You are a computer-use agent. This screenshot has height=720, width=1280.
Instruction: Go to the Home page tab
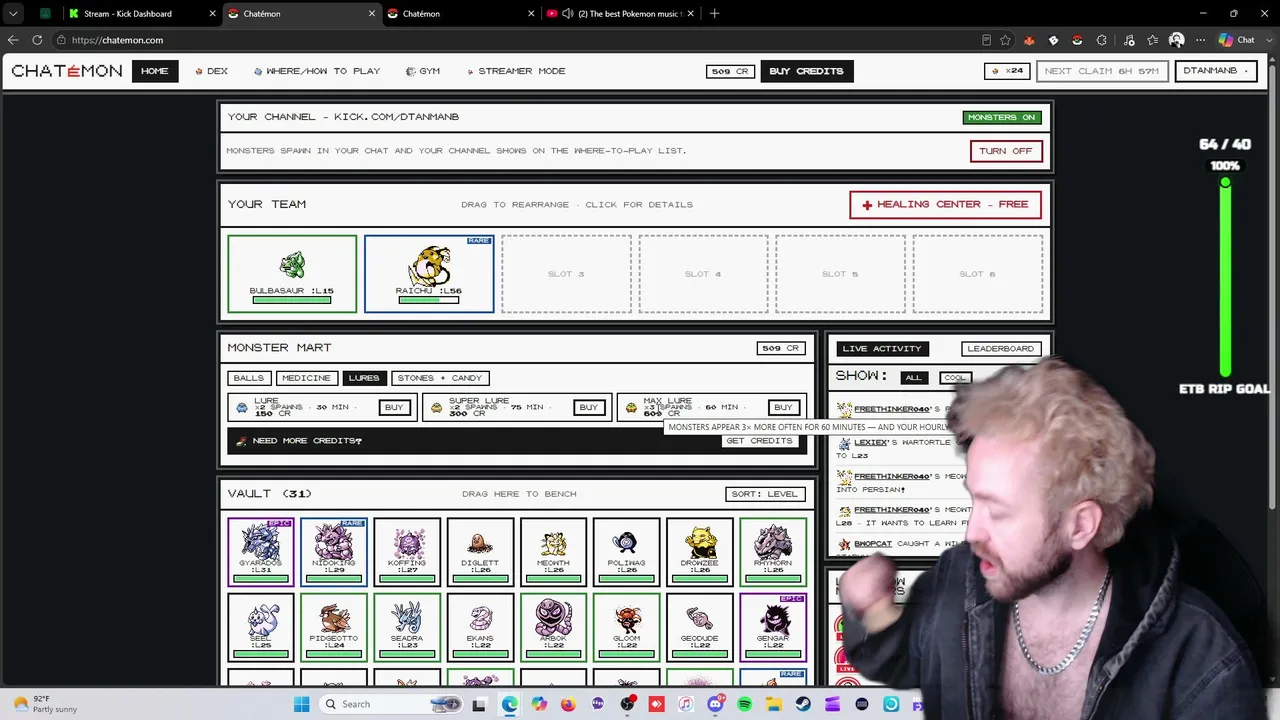155,71
